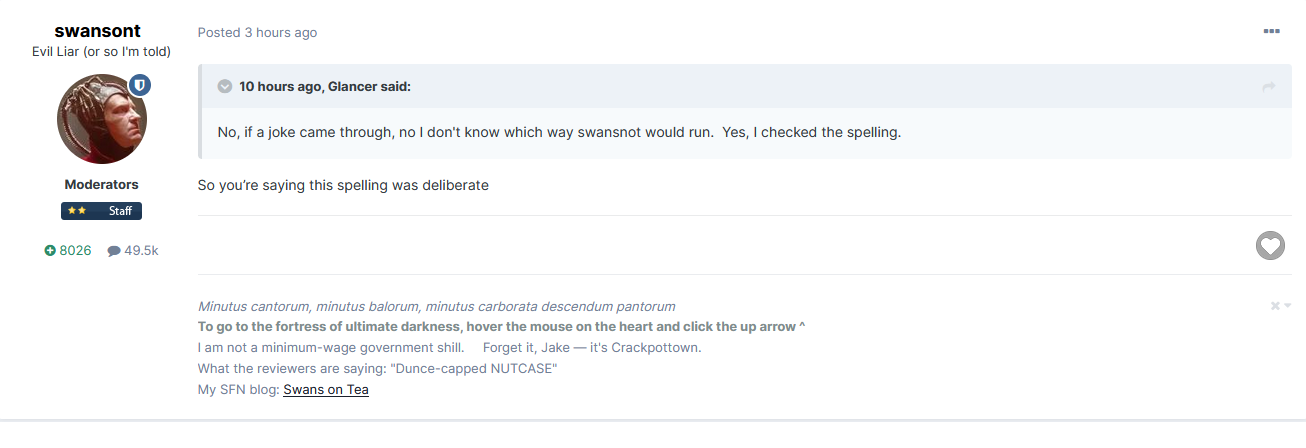Image resolution: width=1306 pixels, height=448 pixels.
Task: Click the quoted text mentioning swansnot
Action: [x=559, y=133]
